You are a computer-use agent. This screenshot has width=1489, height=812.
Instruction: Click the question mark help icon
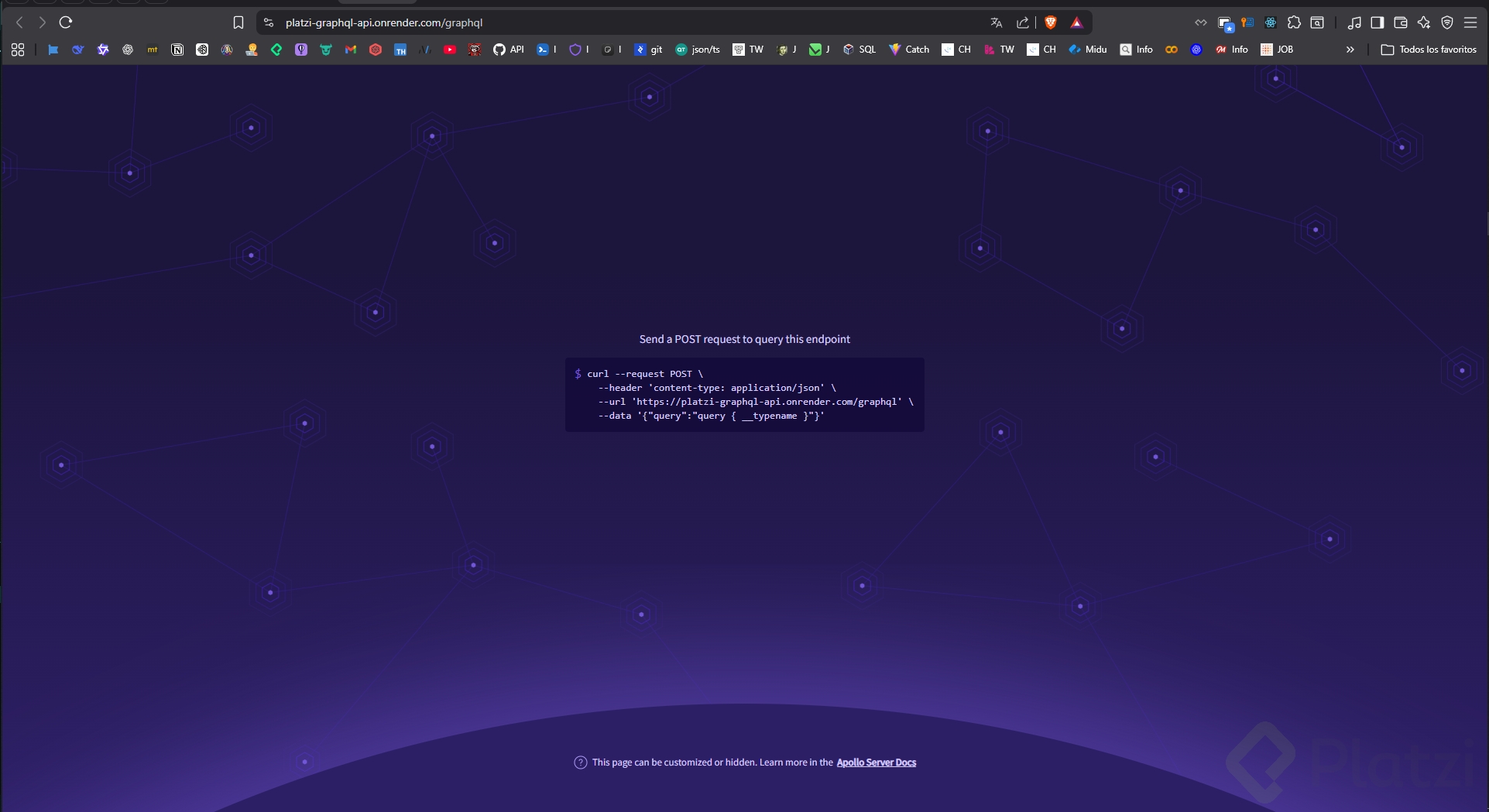(581, 762)
